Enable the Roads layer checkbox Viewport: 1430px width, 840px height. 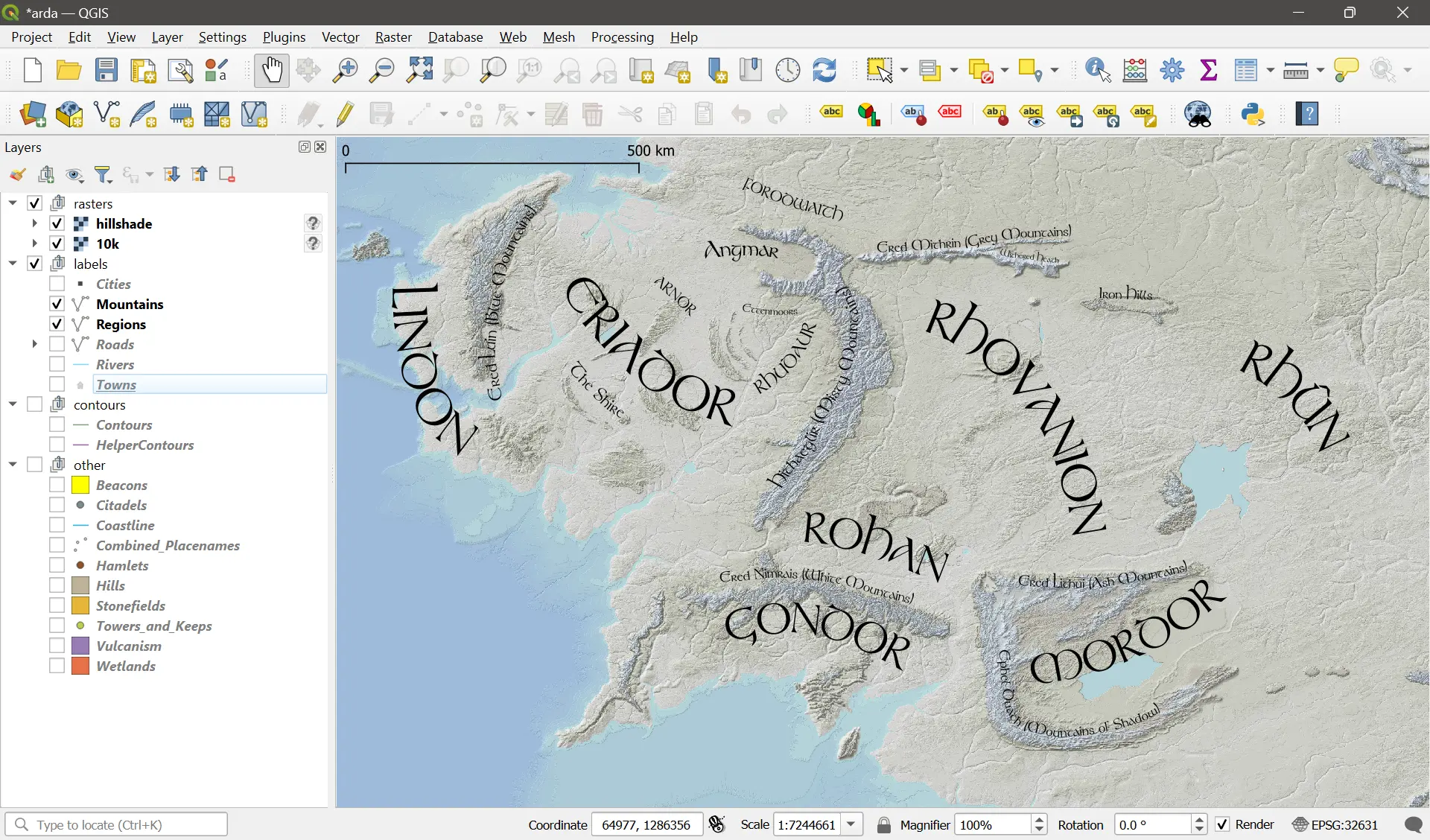(57, 344)
